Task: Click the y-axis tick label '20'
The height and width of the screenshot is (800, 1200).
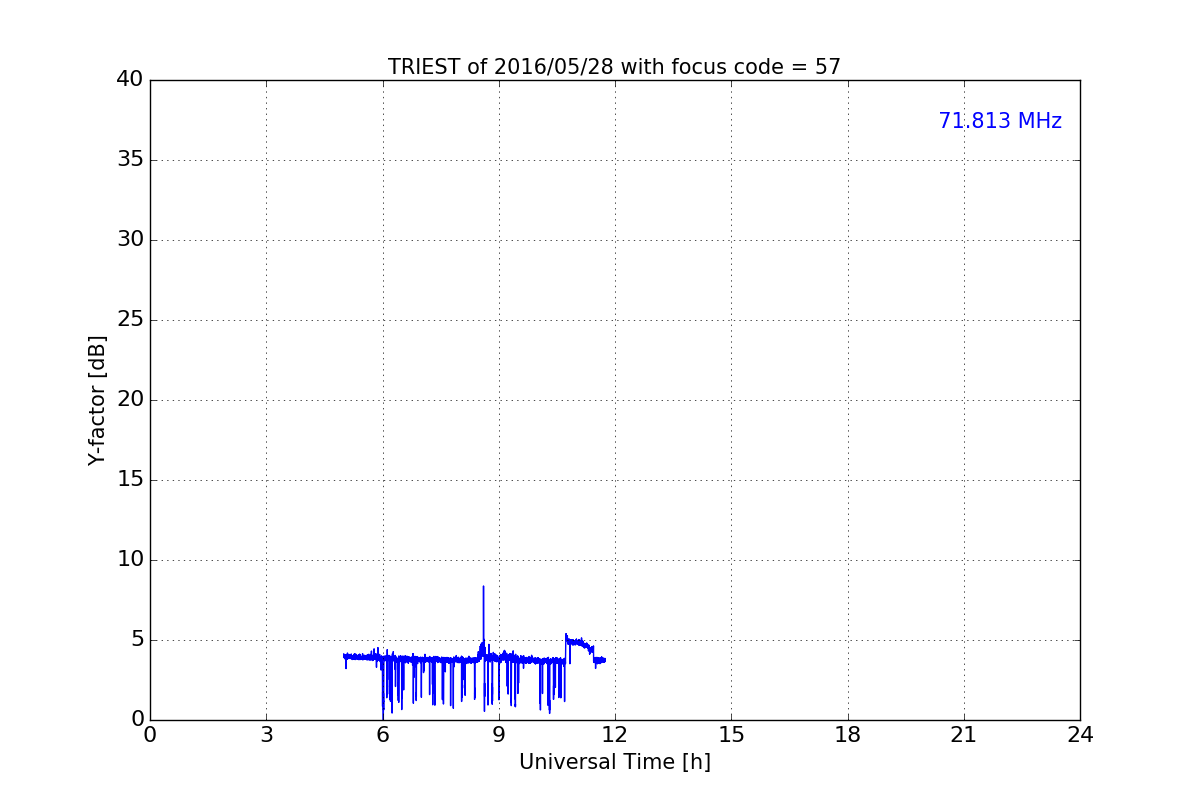Action: 130,400
